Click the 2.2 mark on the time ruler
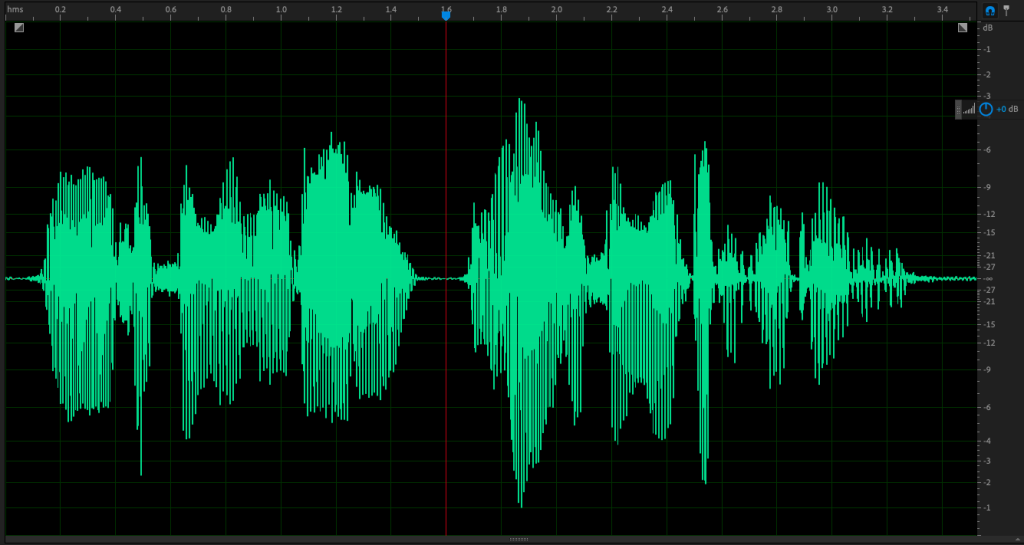 click(x=612, y=10)
